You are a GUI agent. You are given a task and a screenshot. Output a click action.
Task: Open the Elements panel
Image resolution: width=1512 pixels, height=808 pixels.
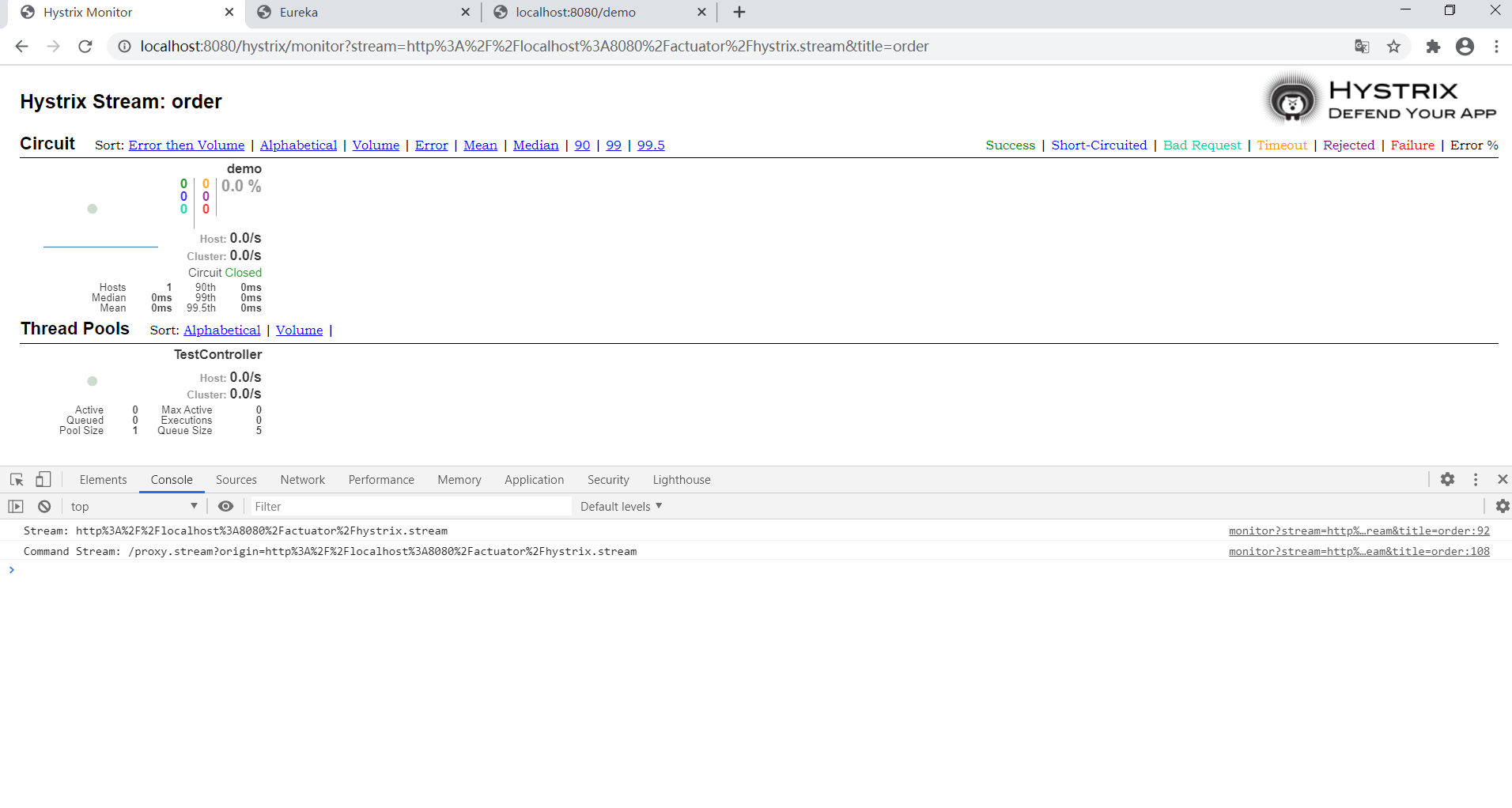tap(103, 480)
